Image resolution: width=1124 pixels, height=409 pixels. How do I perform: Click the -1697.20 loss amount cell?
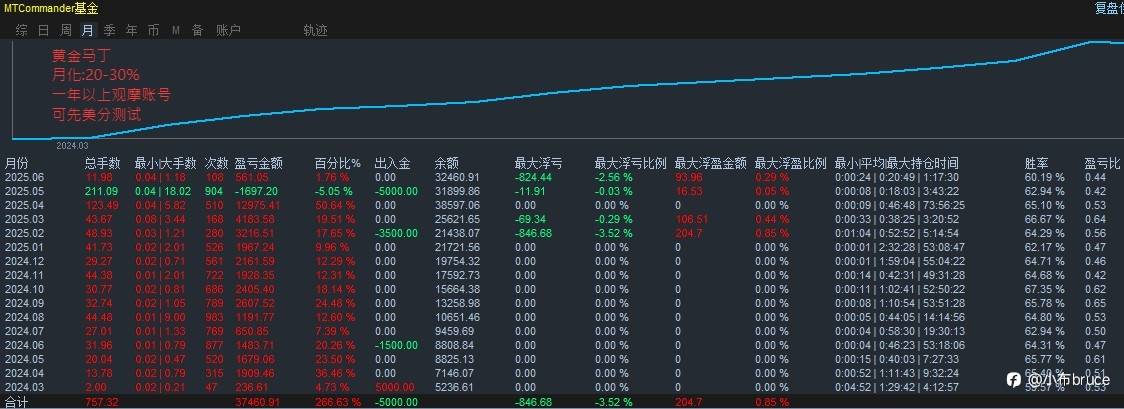(x=256, y=191)
